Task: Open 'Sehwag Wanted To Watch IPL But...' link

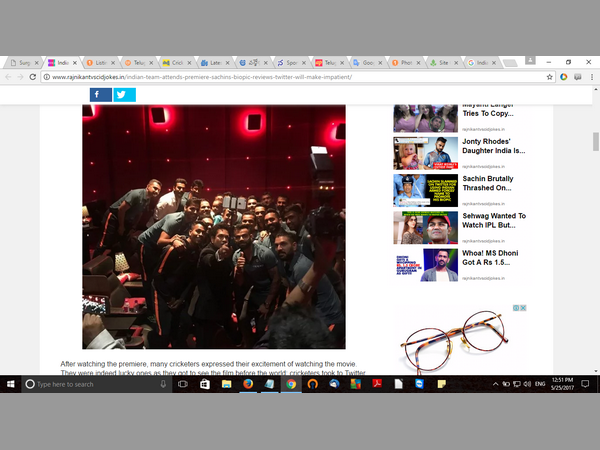Action: pyautogui.click(x=493, y=221)
